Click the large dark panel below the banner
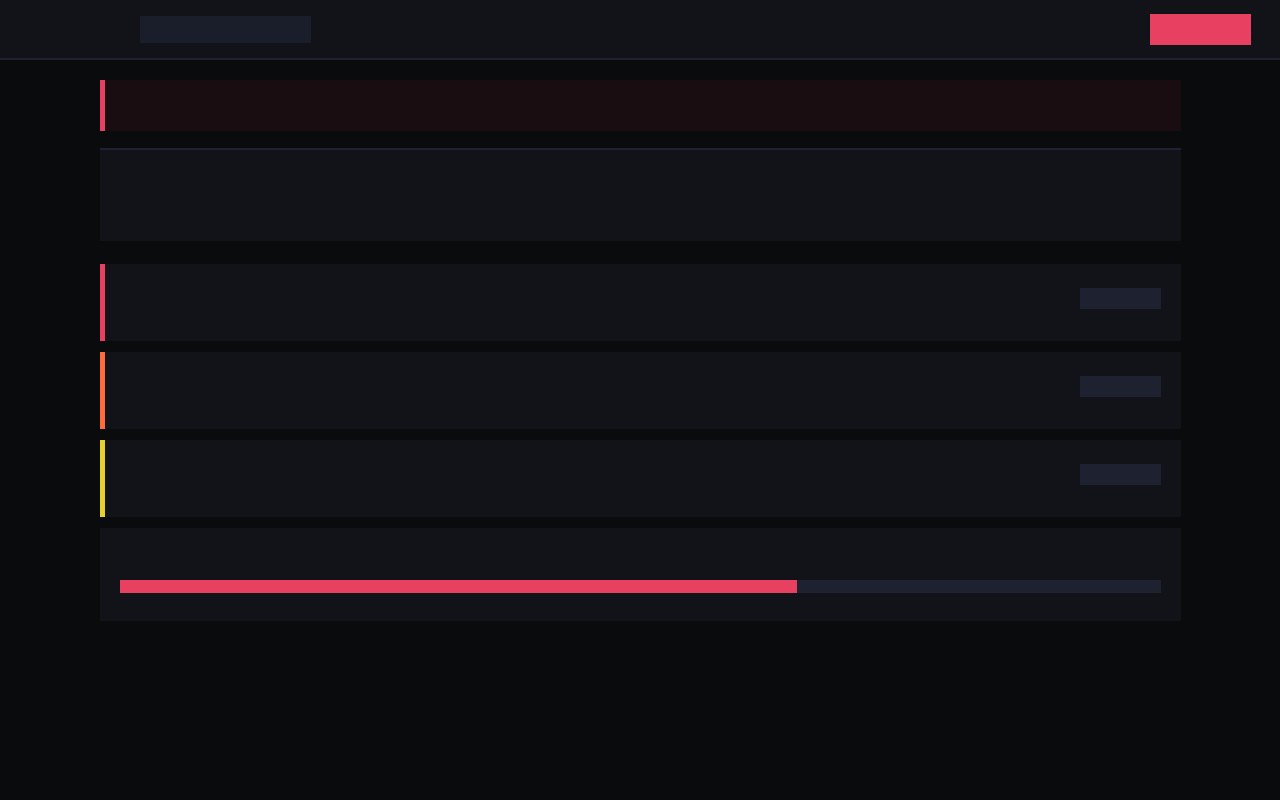Screen dimensions: 1280x800 tap(640, 195)
